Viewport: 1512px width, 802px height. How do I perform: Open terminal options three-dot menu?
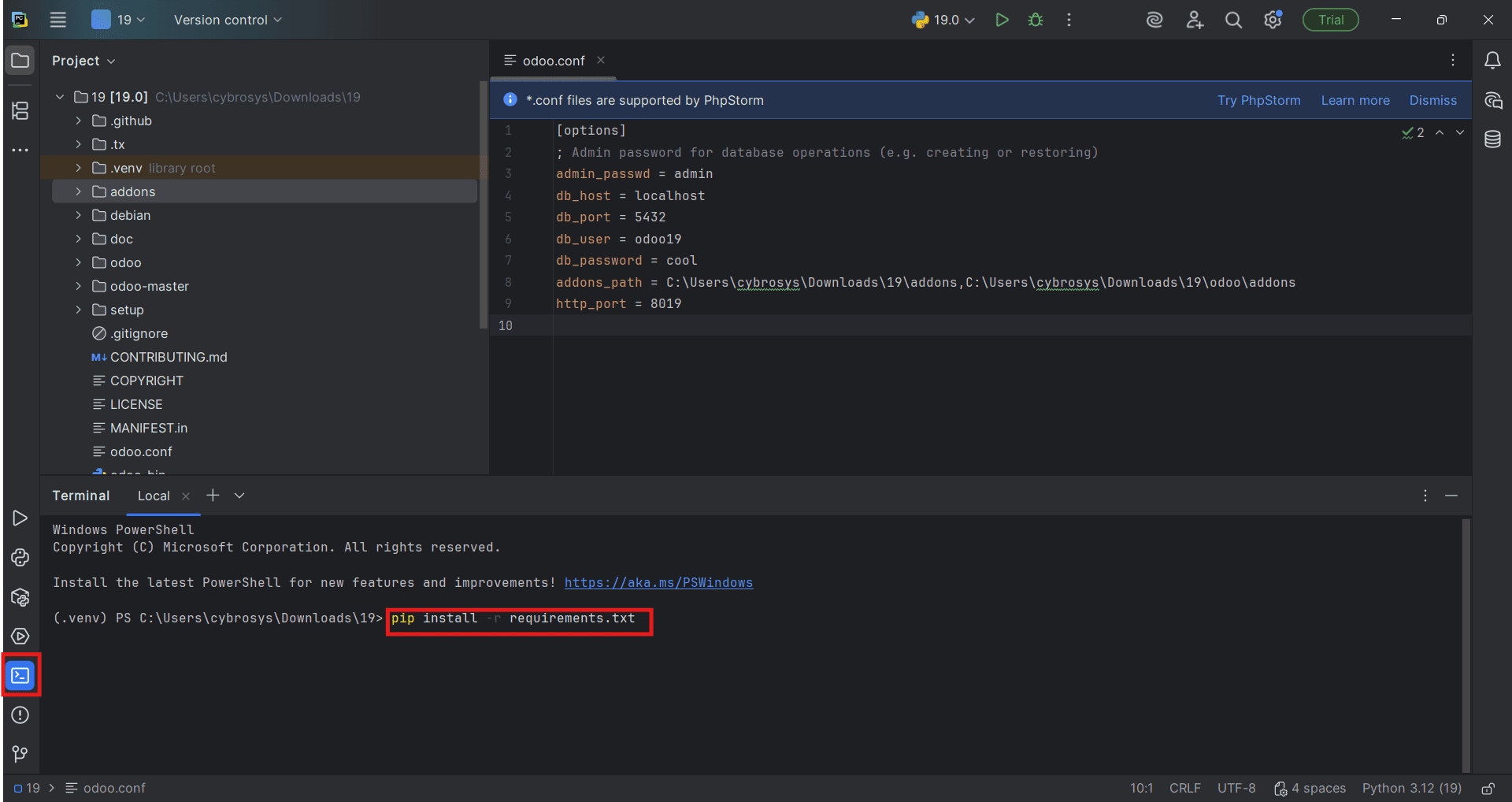click(1425, 496)
